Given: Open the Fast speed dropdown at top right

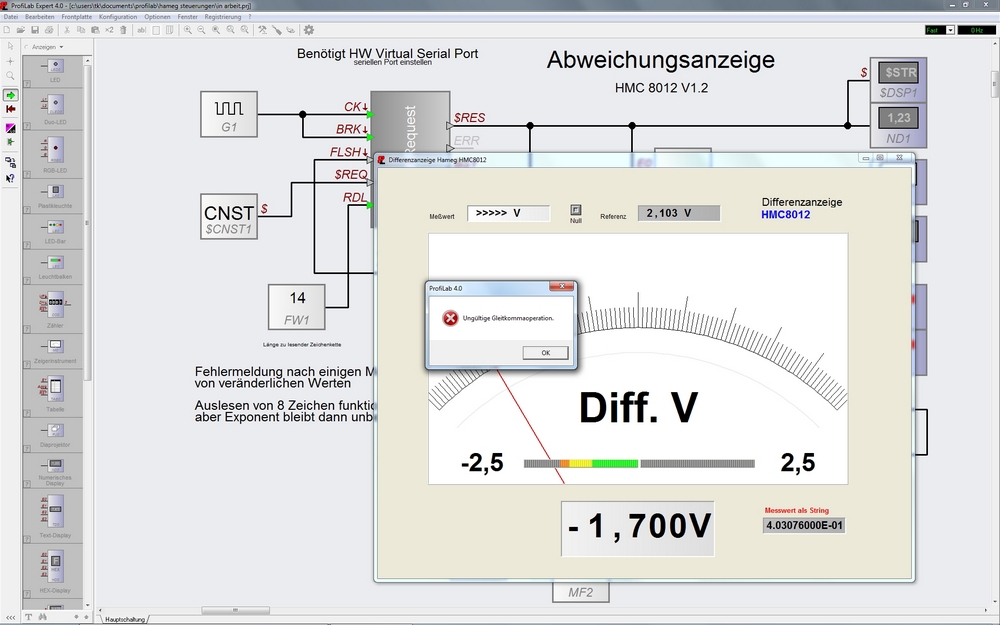Looking at the screenshot, I should [x=950, y=30].
